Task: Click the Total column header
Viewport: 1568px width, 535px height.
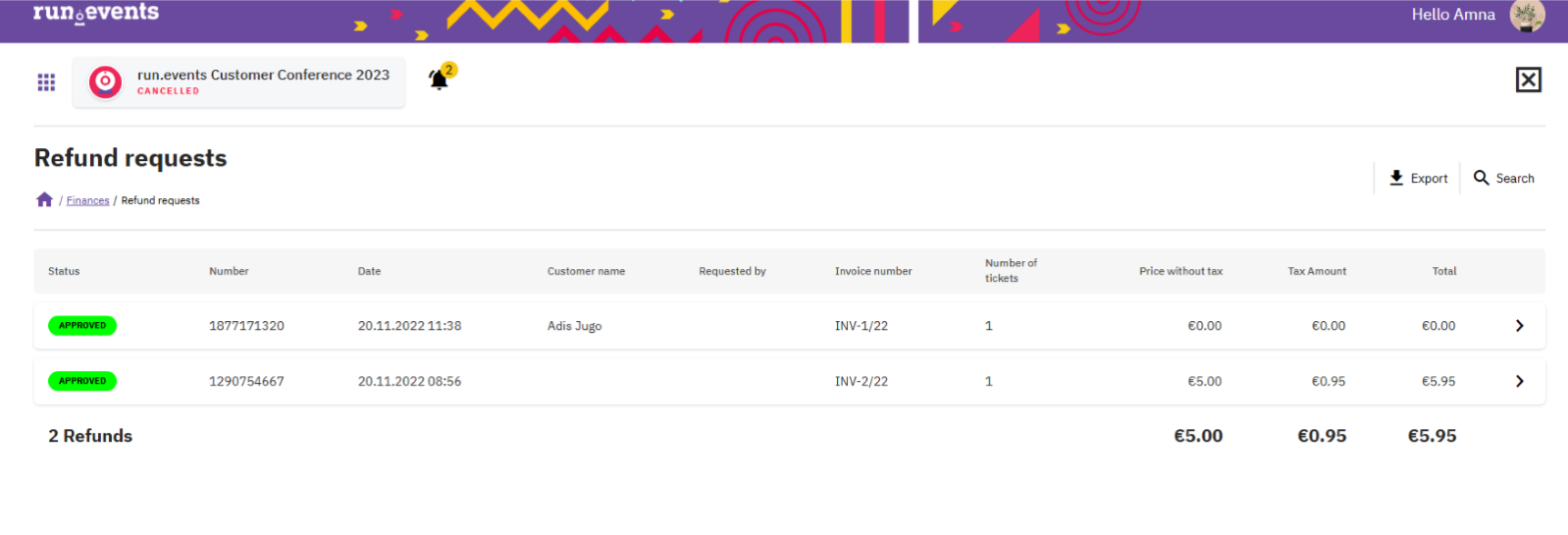Action: (1444, 271)
